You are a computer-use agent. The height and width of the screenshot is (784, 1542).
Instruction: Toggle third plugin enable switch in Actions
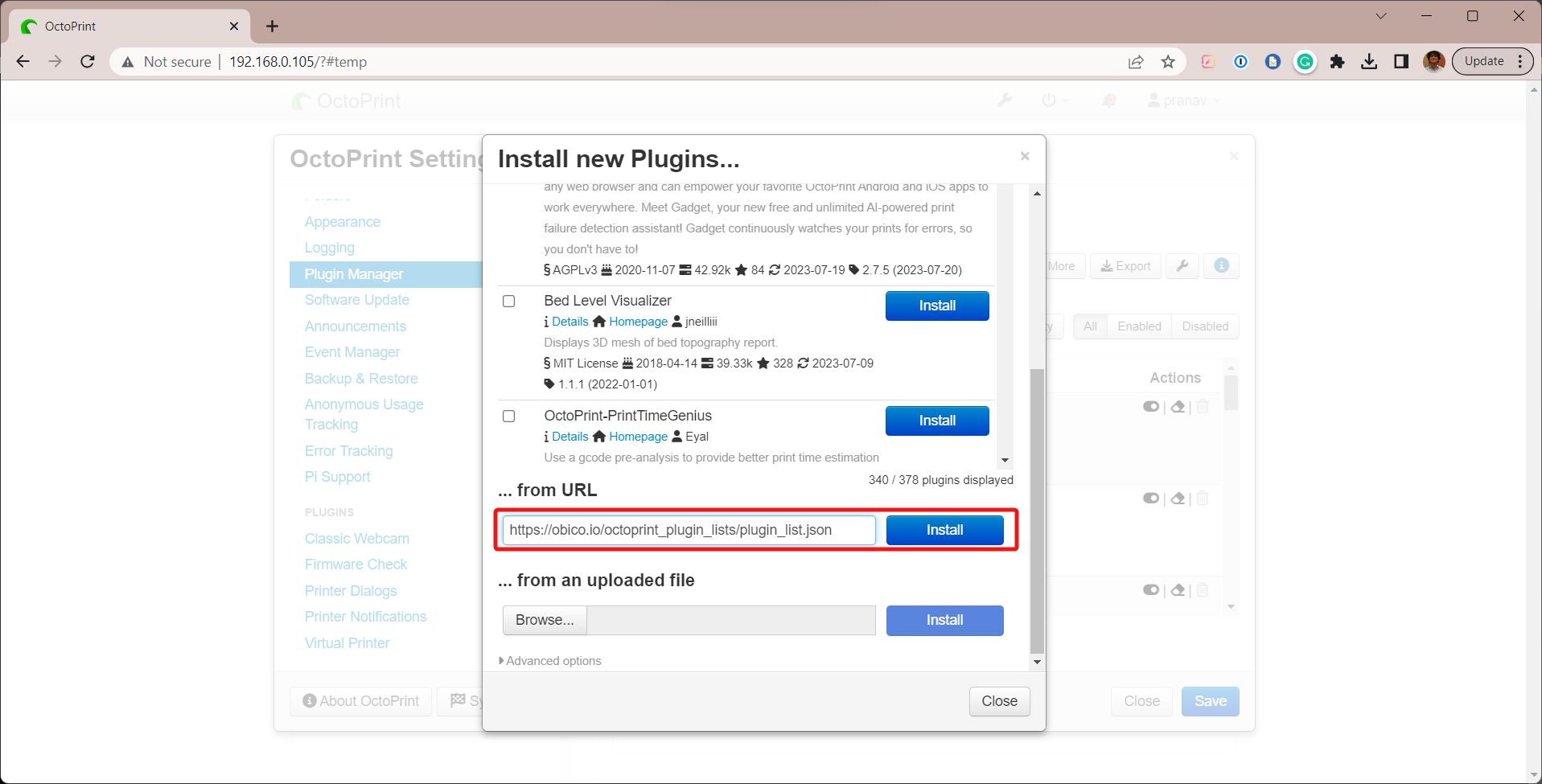[1151, 590]
